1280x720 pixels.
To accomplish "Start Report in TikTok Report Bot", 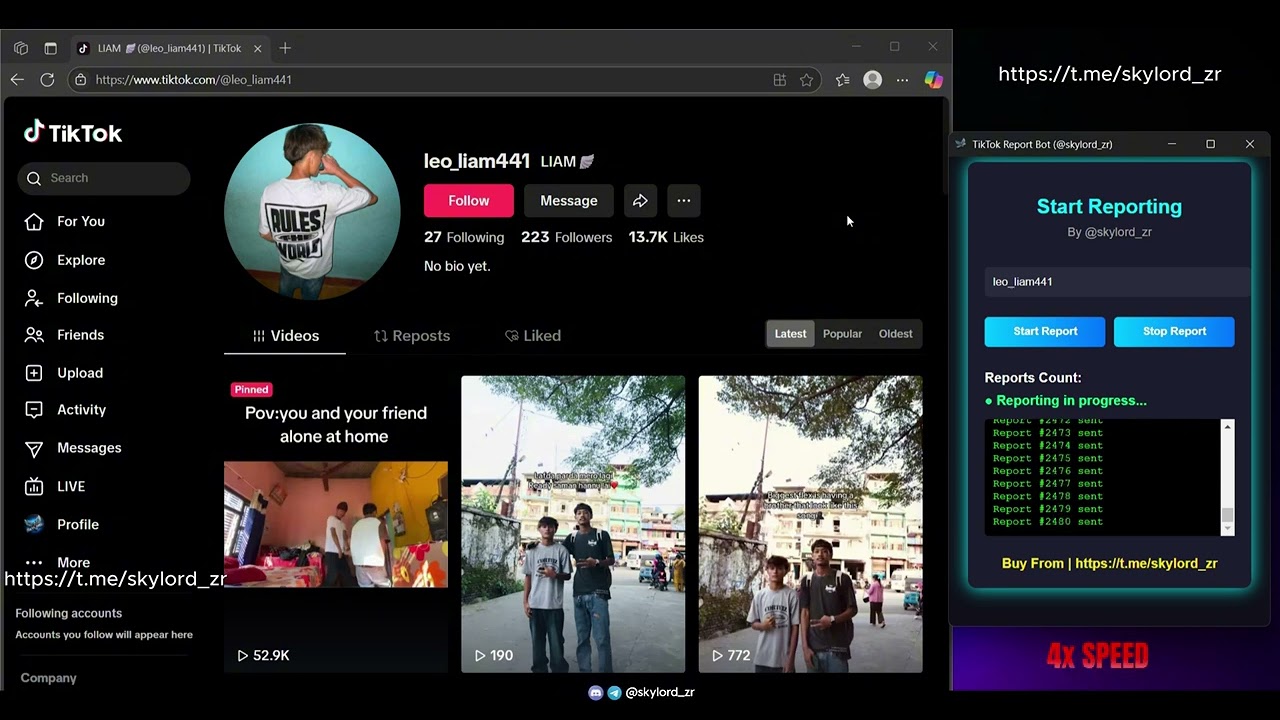I will coord(1045,331).
